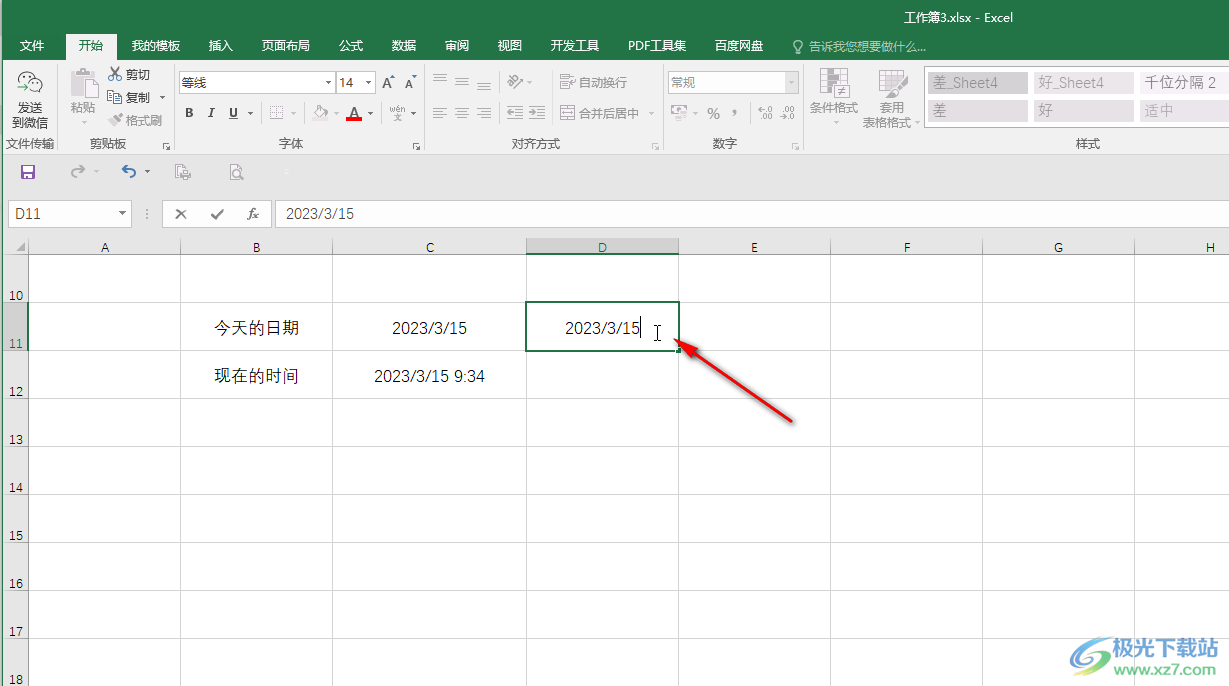This screenshot has height=686, width=1229.
Task: Switch to the 页面布局 Page Layout tab
Action: pyautogui.click(x=286, y=46)
